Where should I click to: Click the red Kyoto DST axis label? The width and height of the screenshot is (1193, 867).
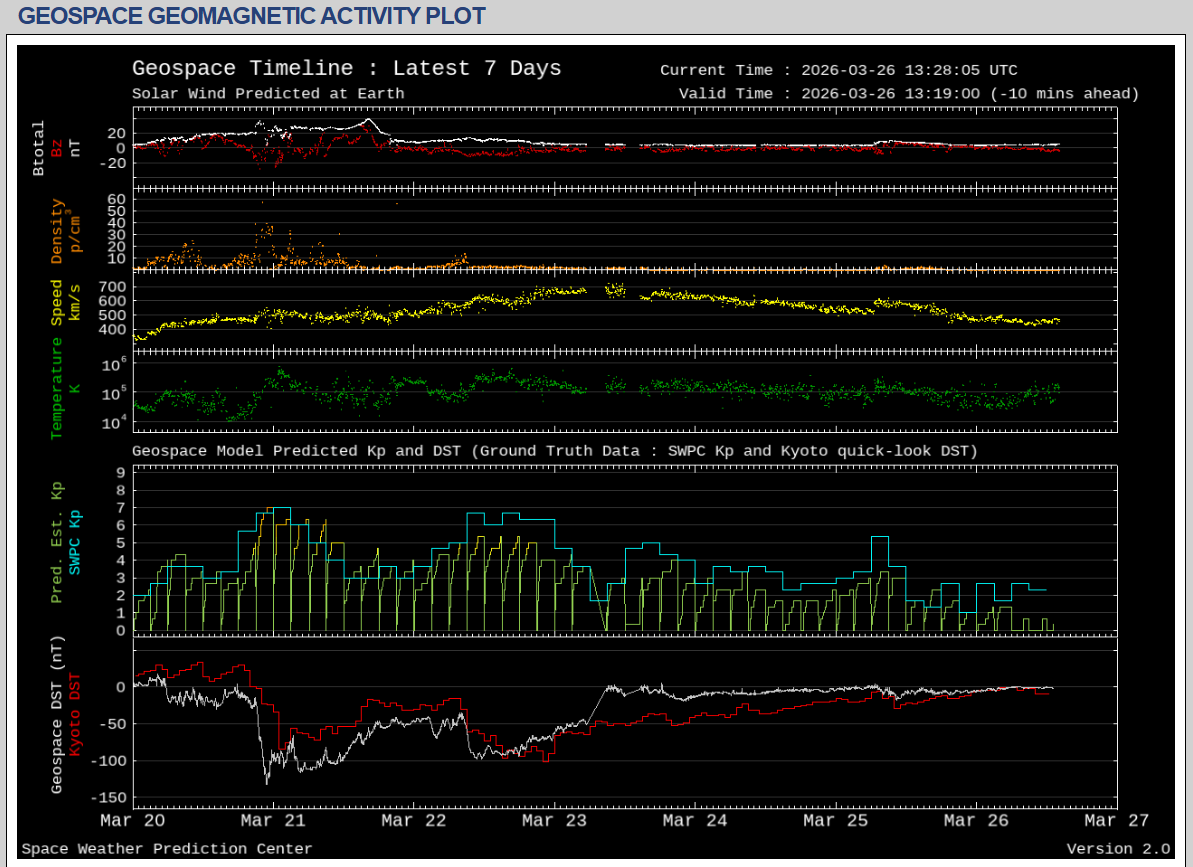[x=75, y=716]
